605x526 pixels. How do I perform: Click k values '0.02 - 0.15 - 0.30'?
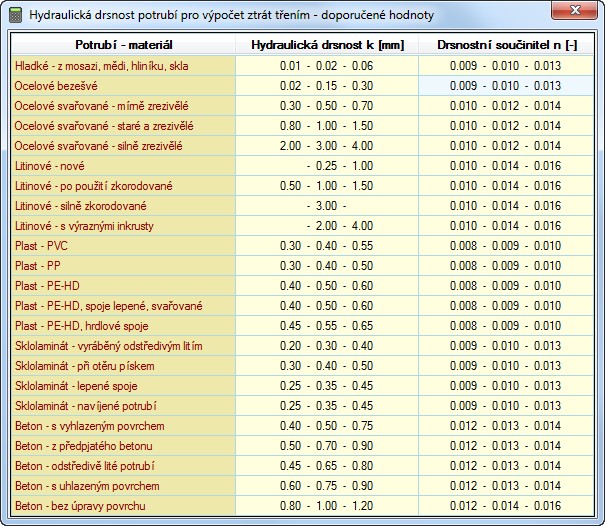point(327,86)
